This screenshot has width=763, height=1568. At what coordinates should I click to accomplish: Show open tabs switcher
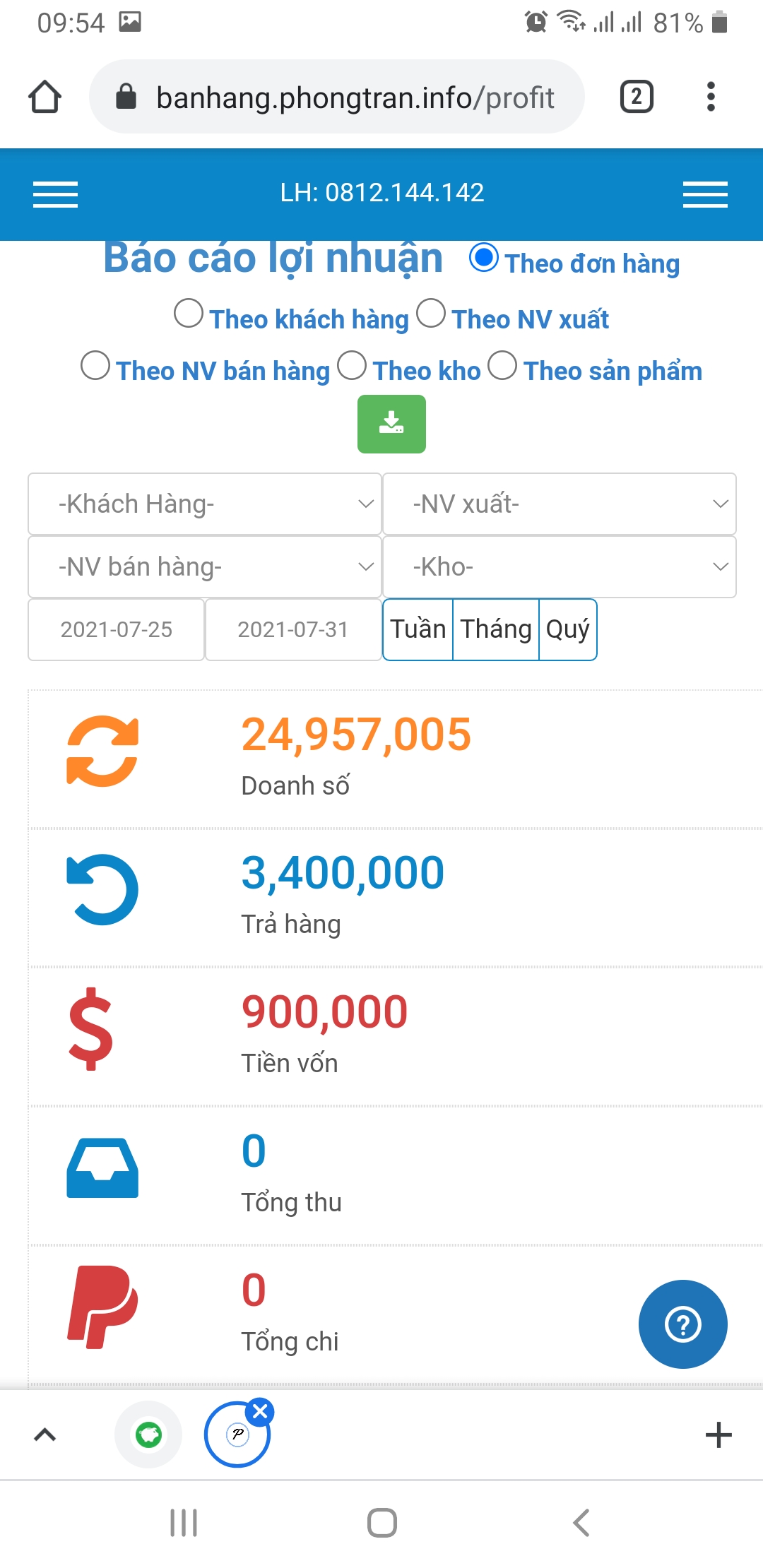[636, 97]
